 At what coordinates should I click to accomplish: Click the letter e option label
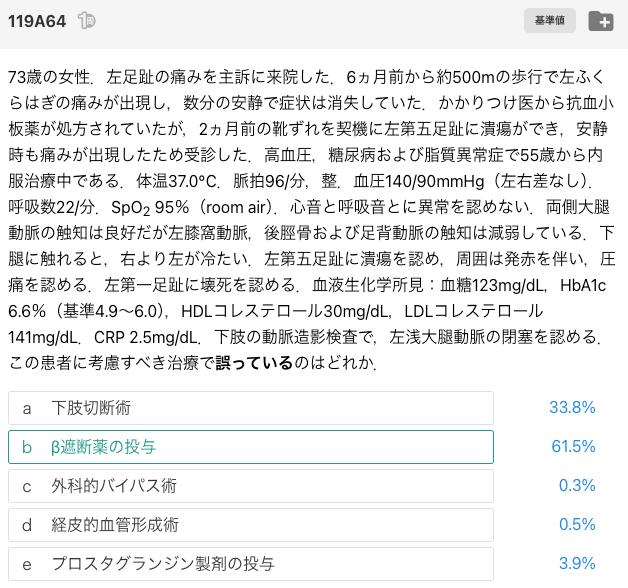(26, 564)
